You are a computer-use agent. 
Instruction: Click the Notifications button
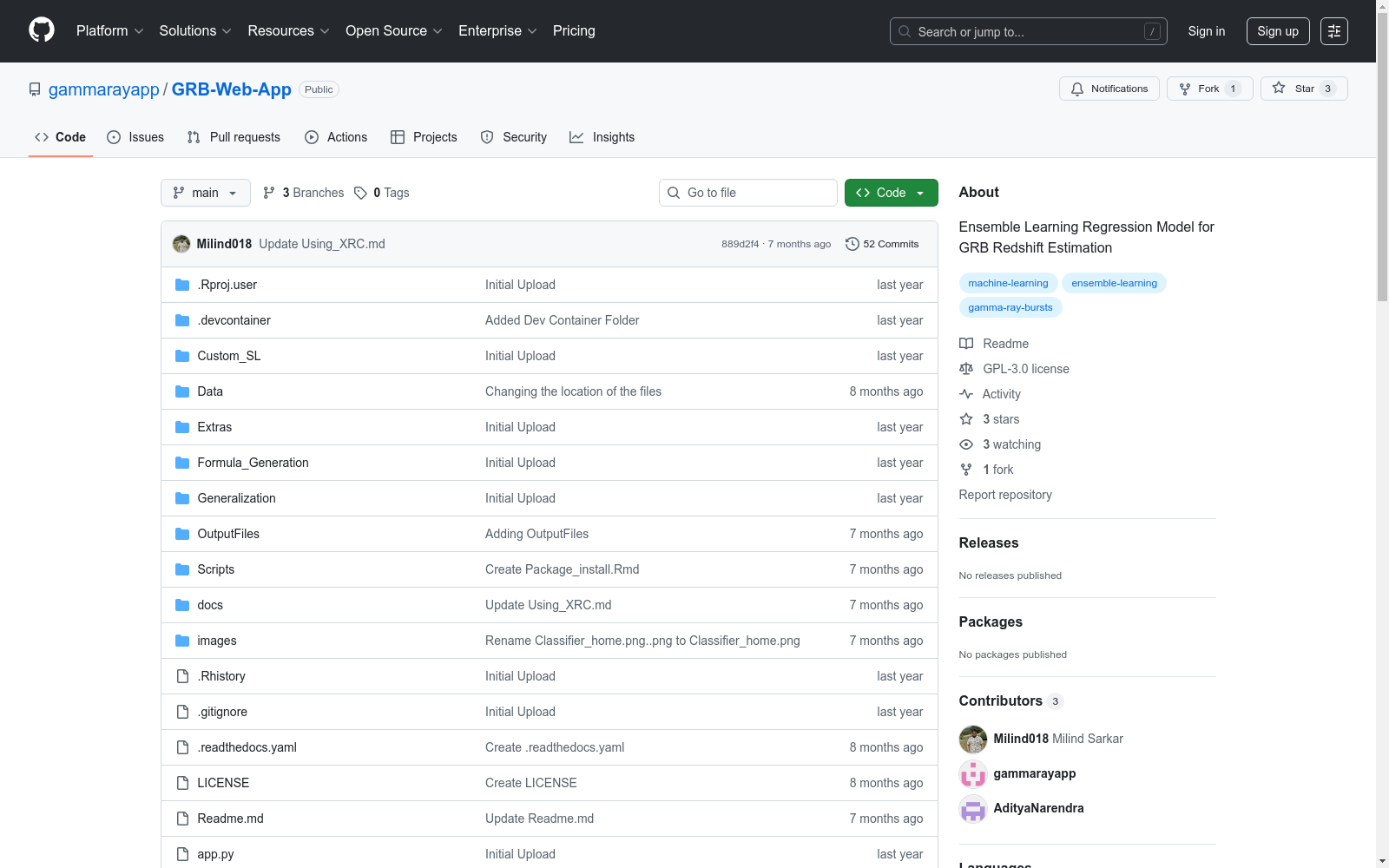[1109, 89]
